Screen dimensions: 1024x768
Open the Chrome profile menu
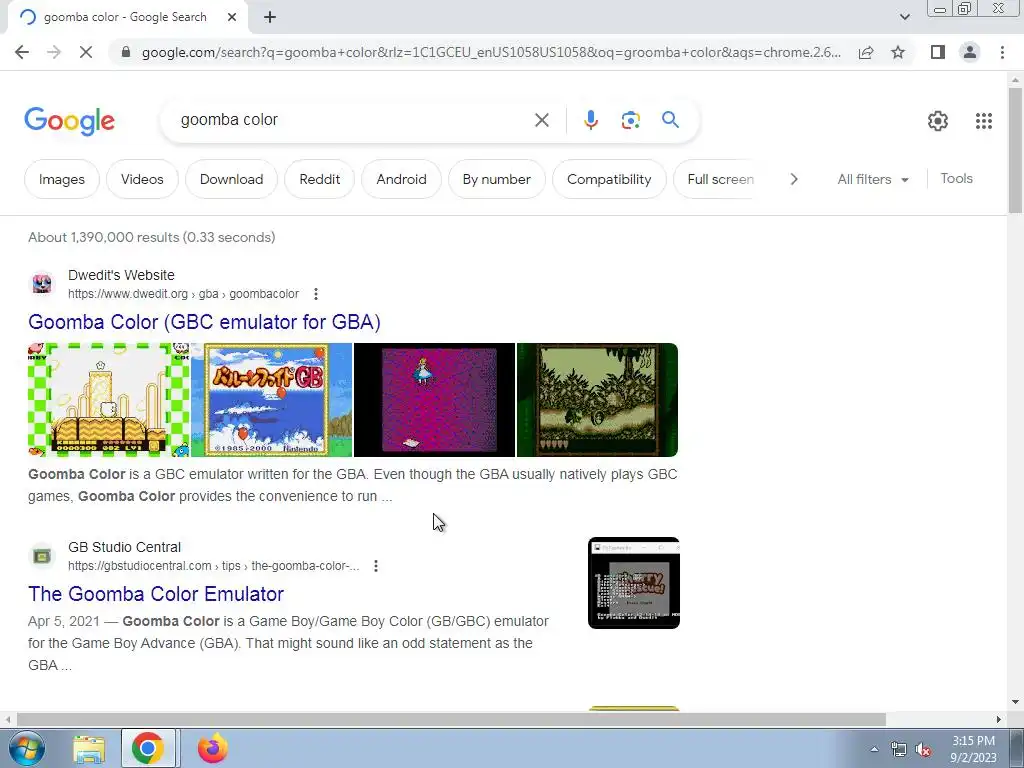click(x=970, y=52)
